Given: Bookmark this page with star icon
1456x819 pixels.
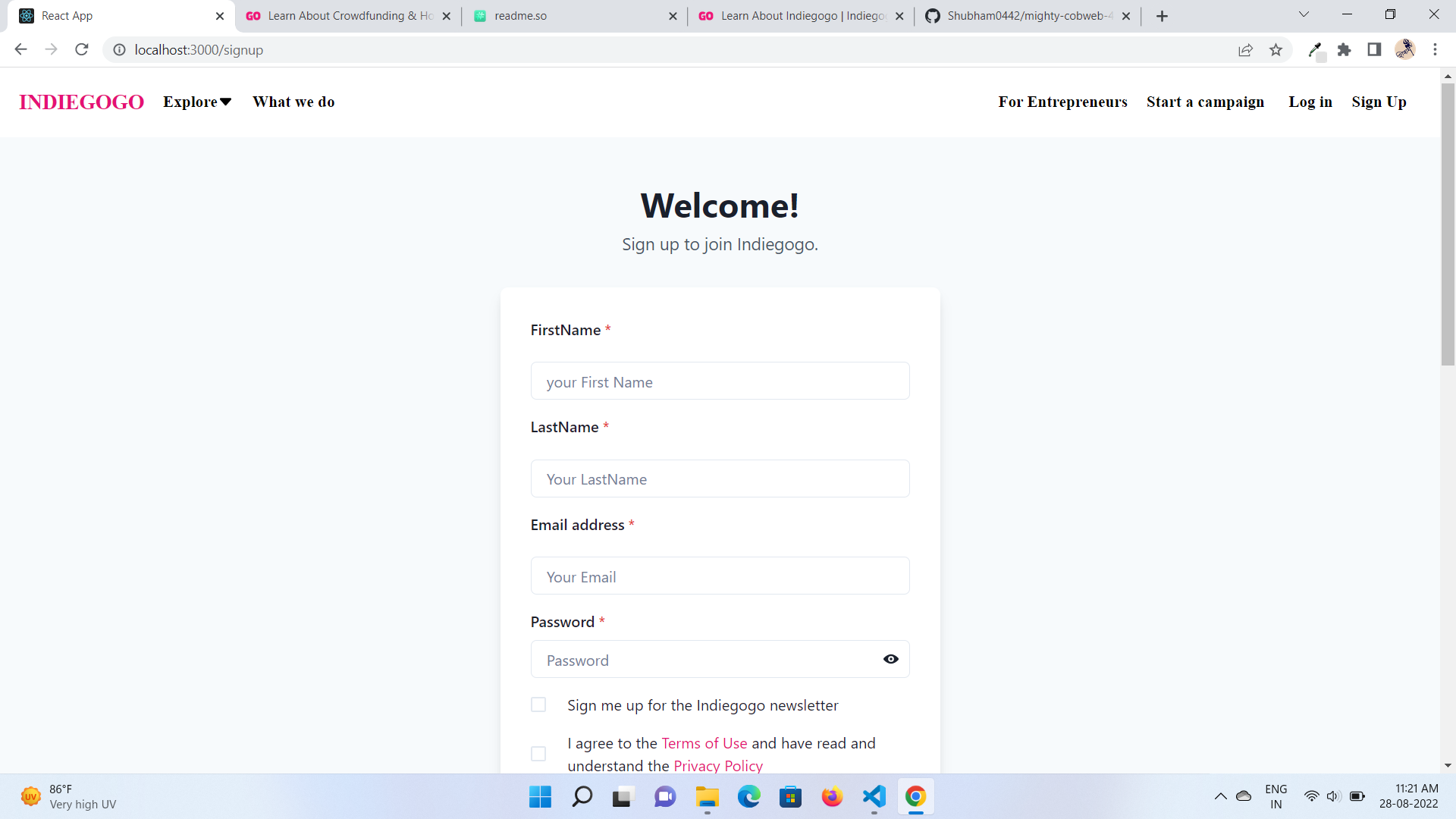Looking at the screenshot, I should [1276, 49].
